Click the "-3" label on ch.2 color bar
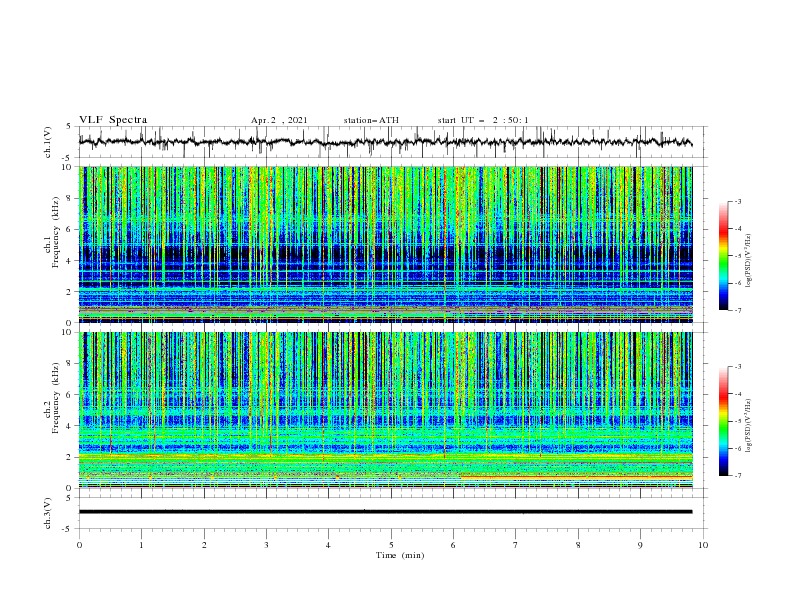Image resolution: width=792 pixels, height=612 pixels. 738,367
